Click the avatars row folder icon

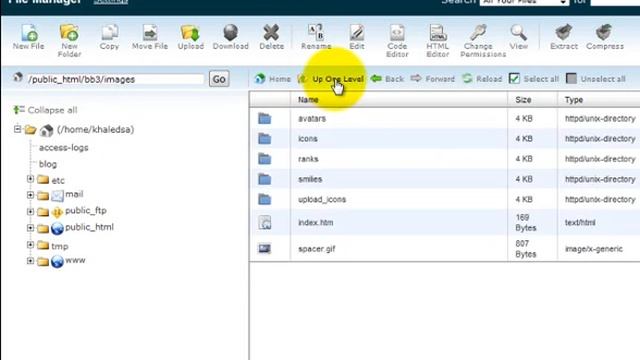point(264,118)
